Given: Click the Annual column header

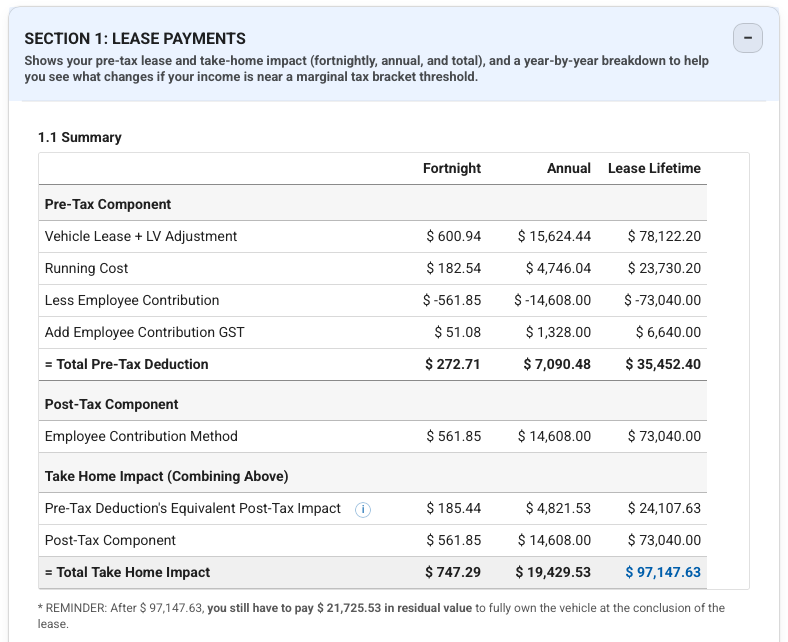Looking at the screenshot, I should click(x=568, y=168).
